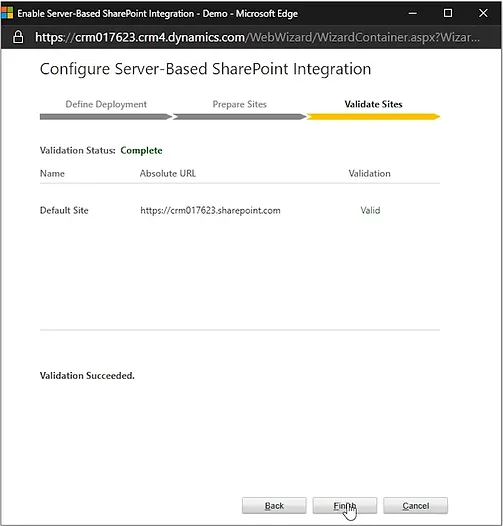This screenshot has height=526, width=503.
Task: Select the Prepare Sites step
Action: pyautogui.click(x=240, y=104)
